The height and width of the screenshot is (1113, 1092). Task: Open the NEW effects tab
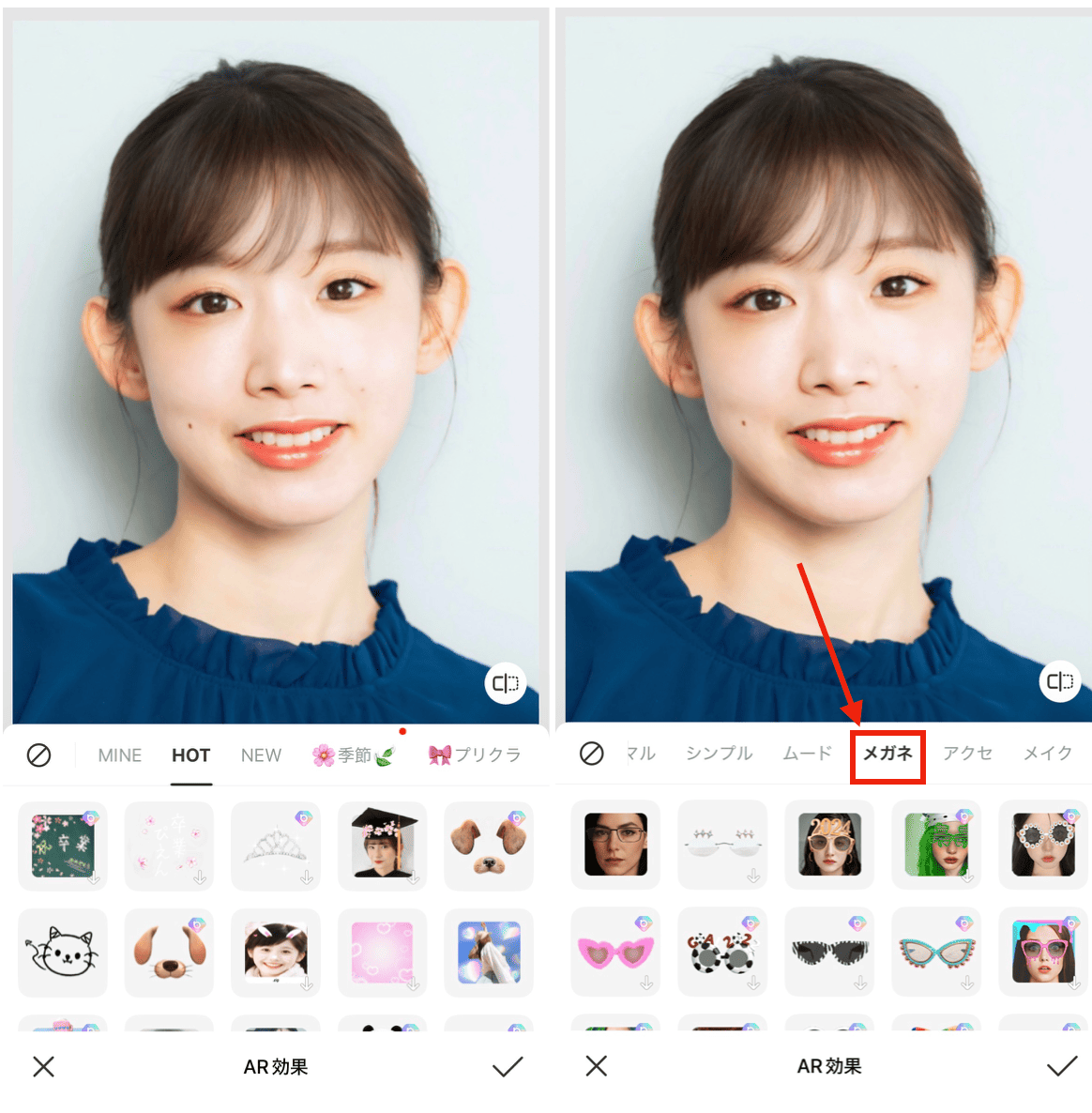(x=260, y=755)
